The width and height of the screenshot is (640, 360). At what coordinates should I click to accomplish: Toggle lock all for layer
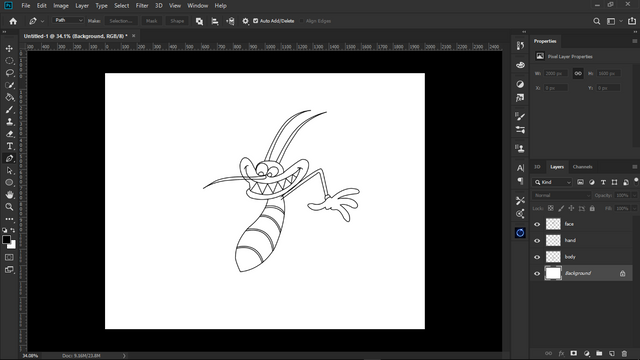pyautogui.click(x=592, y=208)
